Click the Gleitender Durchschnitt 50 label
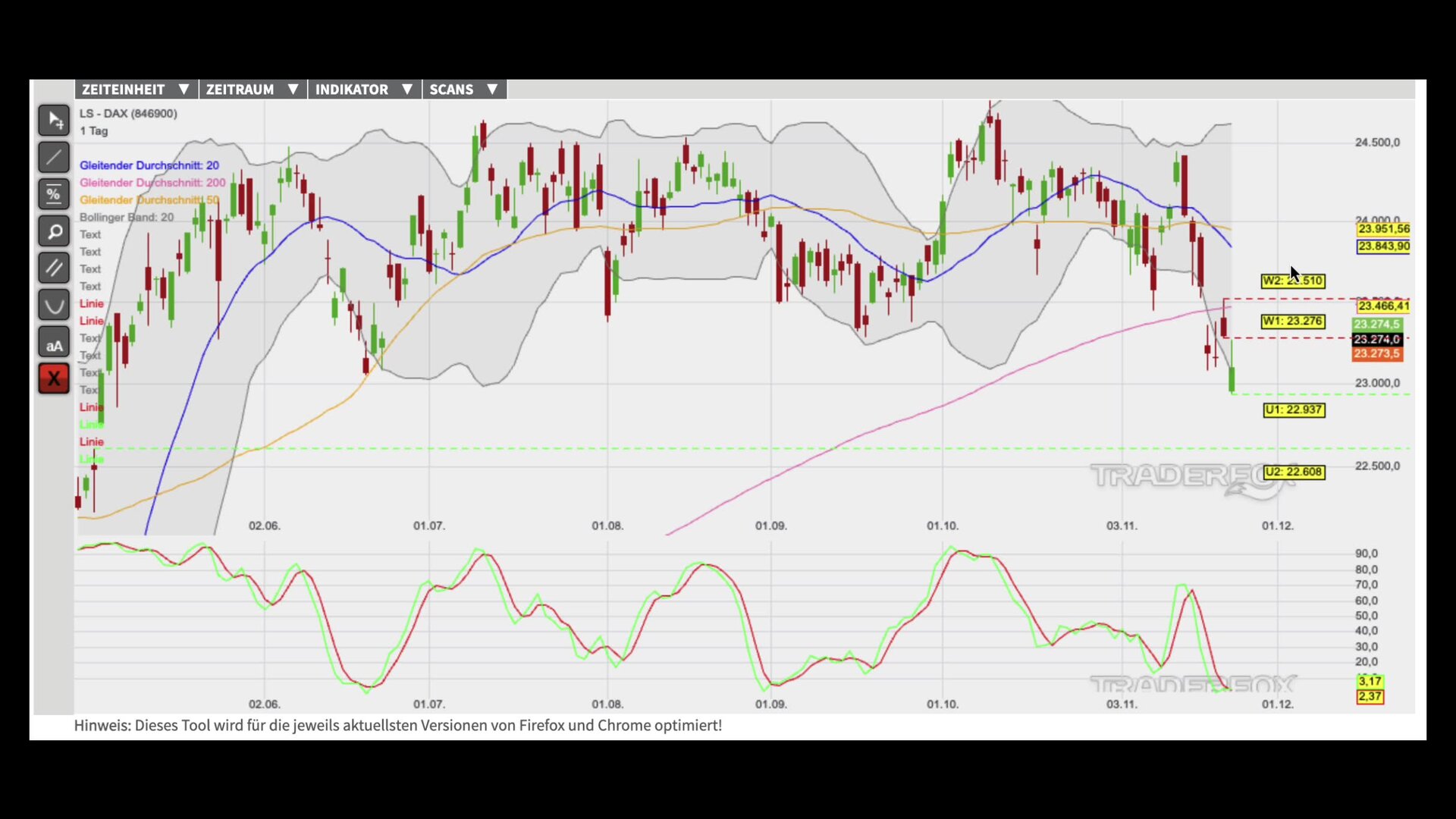This screenshot has width=1456, height=819. tap(149, 200)
